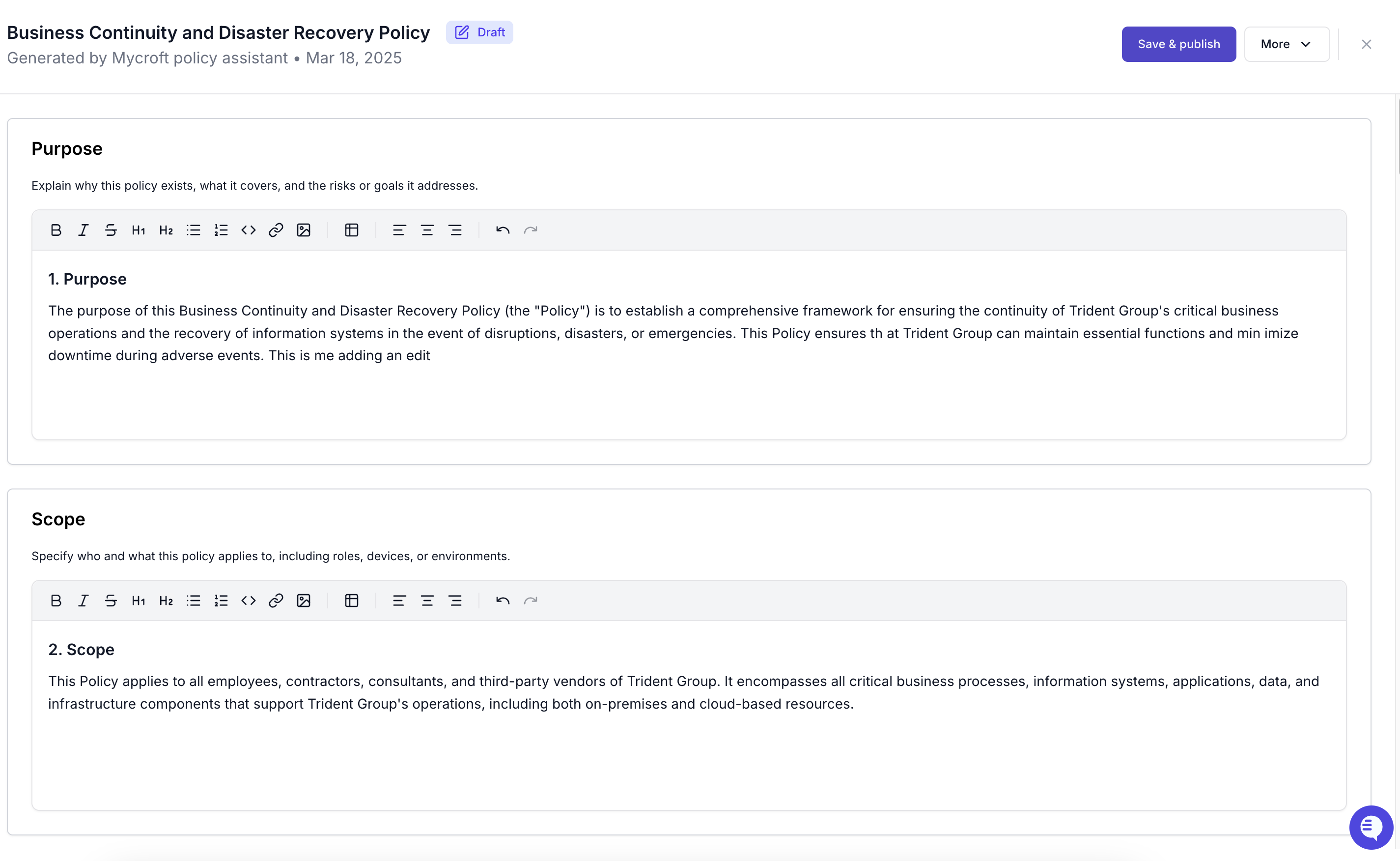Insert a table in the Scope editor

point(352,601)
